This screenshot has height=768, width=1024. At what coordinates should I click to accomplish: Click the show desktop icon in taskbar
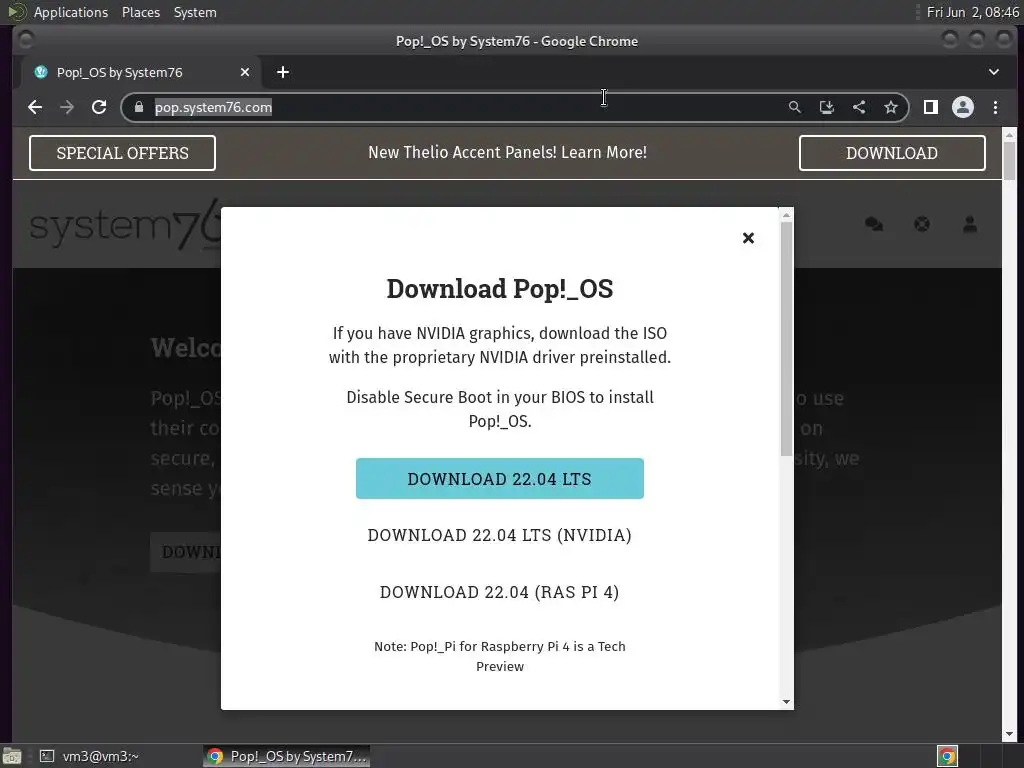12,756
